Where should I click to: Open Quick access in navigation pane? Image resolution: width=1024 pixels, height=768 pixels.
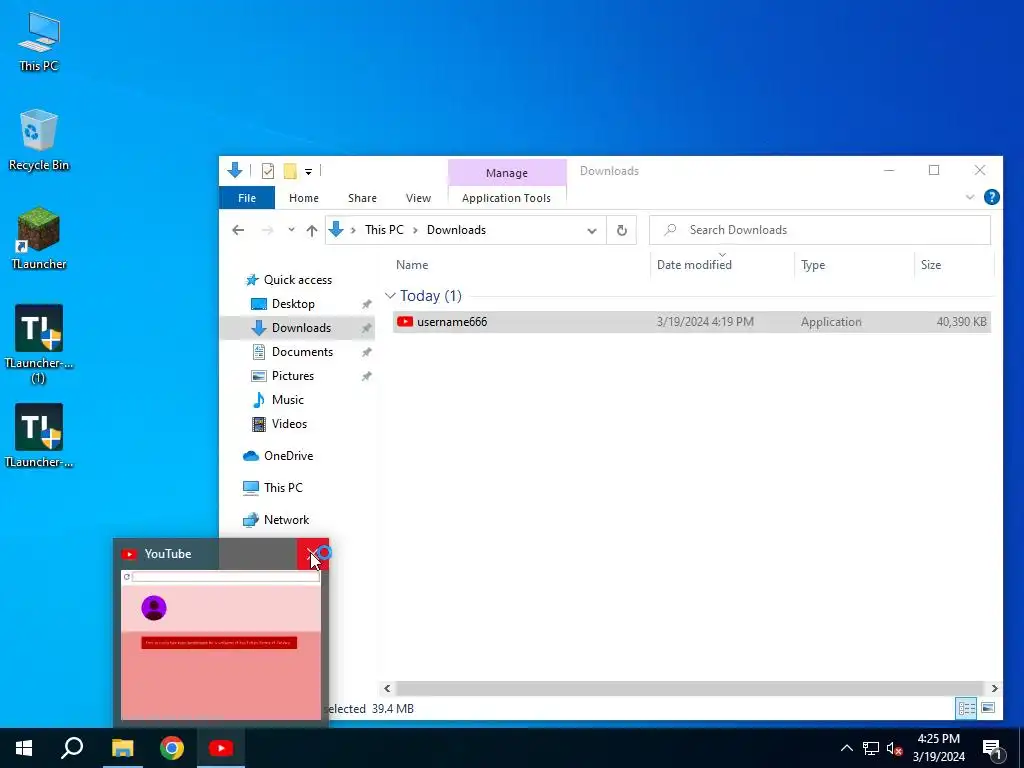point(297,280)
